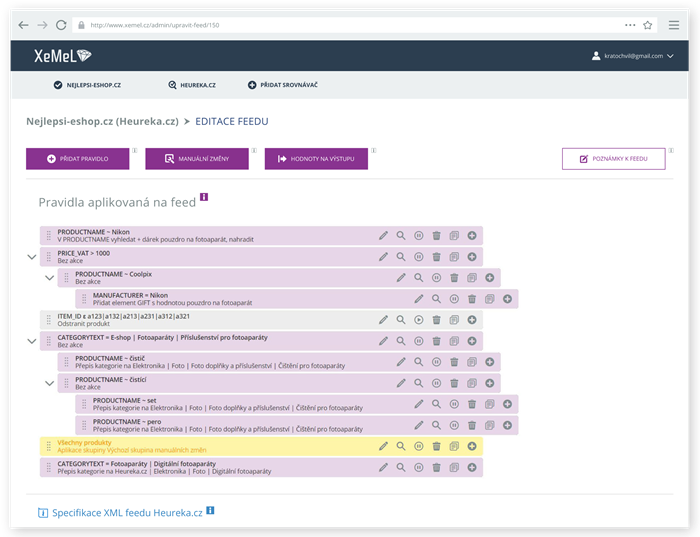Viewport: 700px width, 537px height.
Task: Resume the paused ITEM_ID rule with play icon
Action: [419, 320]
